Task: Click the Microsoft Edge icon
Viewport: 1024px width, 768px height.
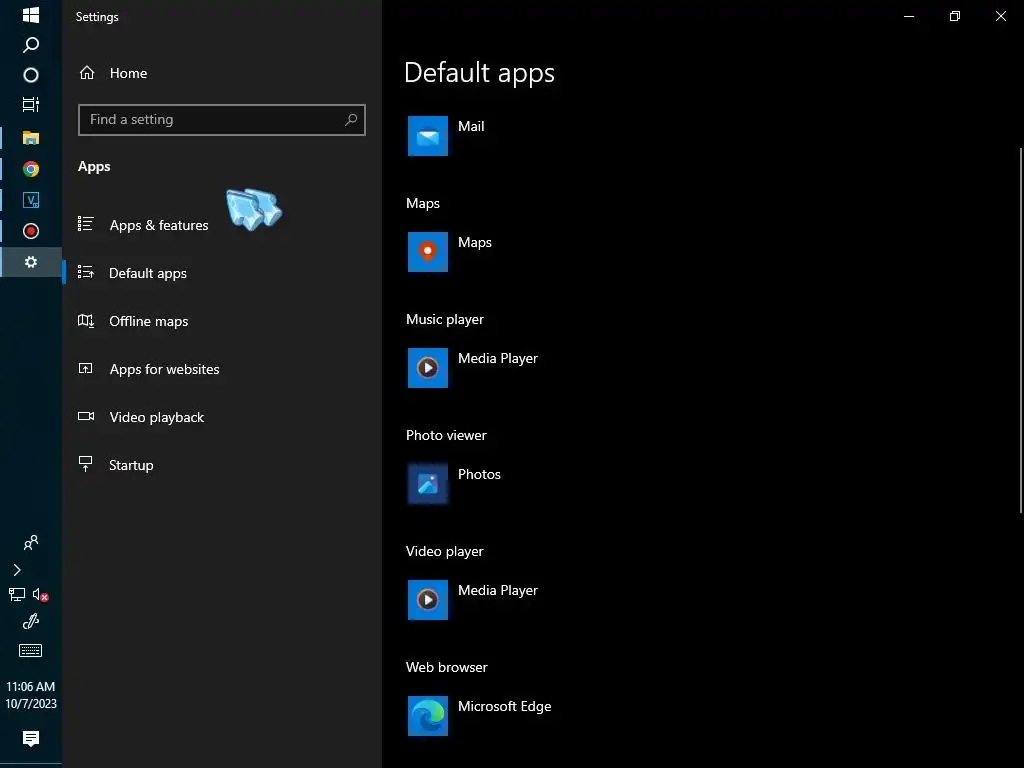Action: (428, 716)
